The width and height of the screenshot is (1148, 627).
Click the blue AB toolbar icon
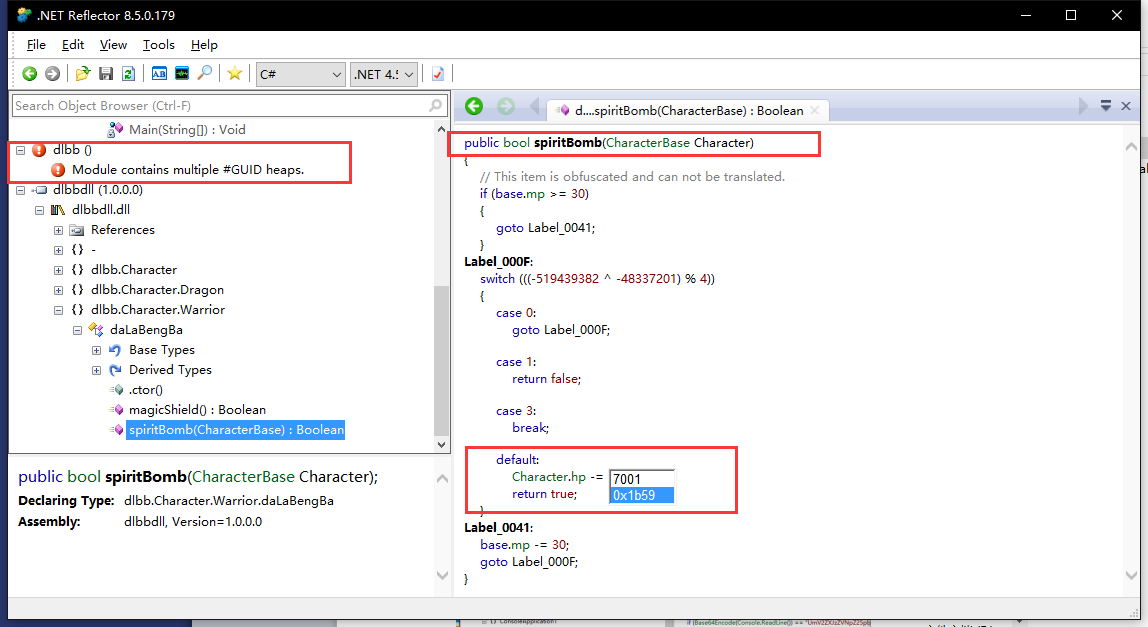click(159, 73)
